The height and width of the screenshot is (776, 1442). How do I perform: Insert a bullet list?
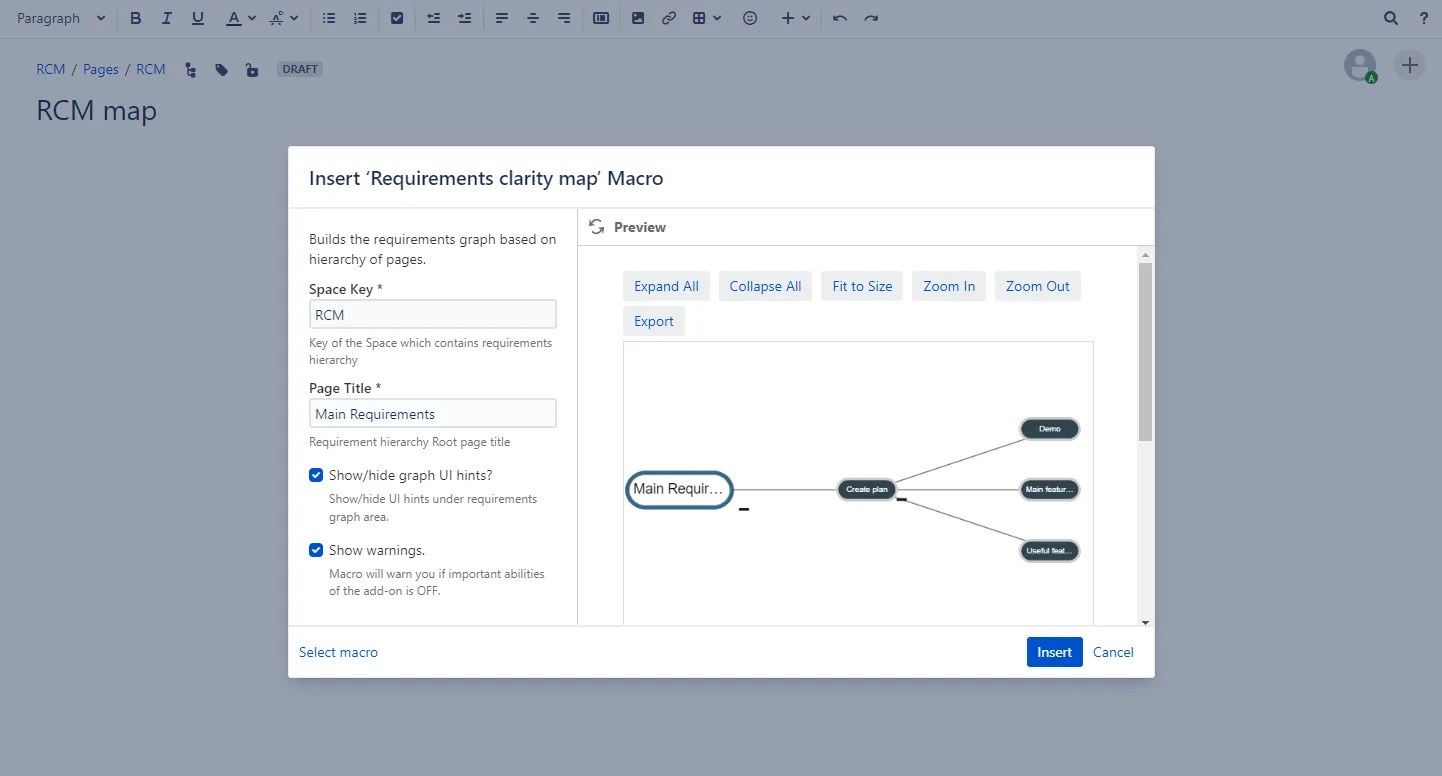pos(329,18)
